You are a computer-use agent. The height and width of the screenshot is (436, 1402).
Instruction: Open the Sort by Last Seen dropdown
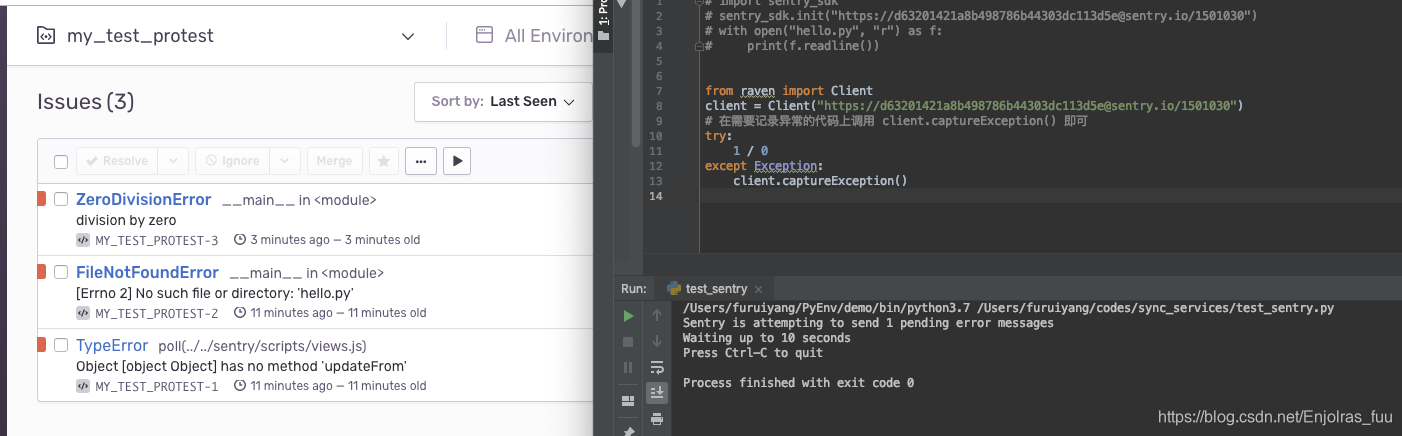(503, 101)
